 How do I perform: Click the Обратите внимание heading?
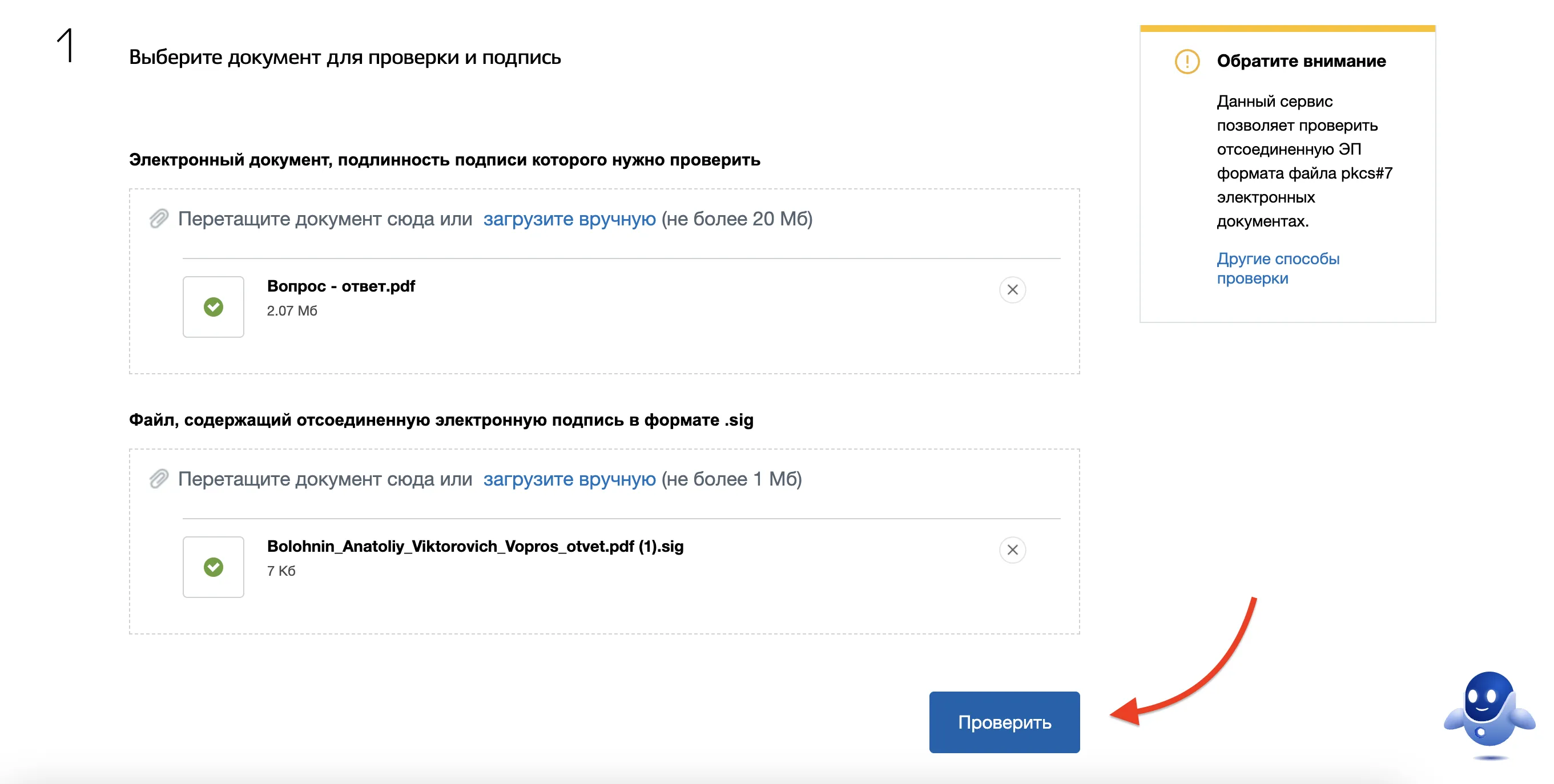pos(1301,61)
